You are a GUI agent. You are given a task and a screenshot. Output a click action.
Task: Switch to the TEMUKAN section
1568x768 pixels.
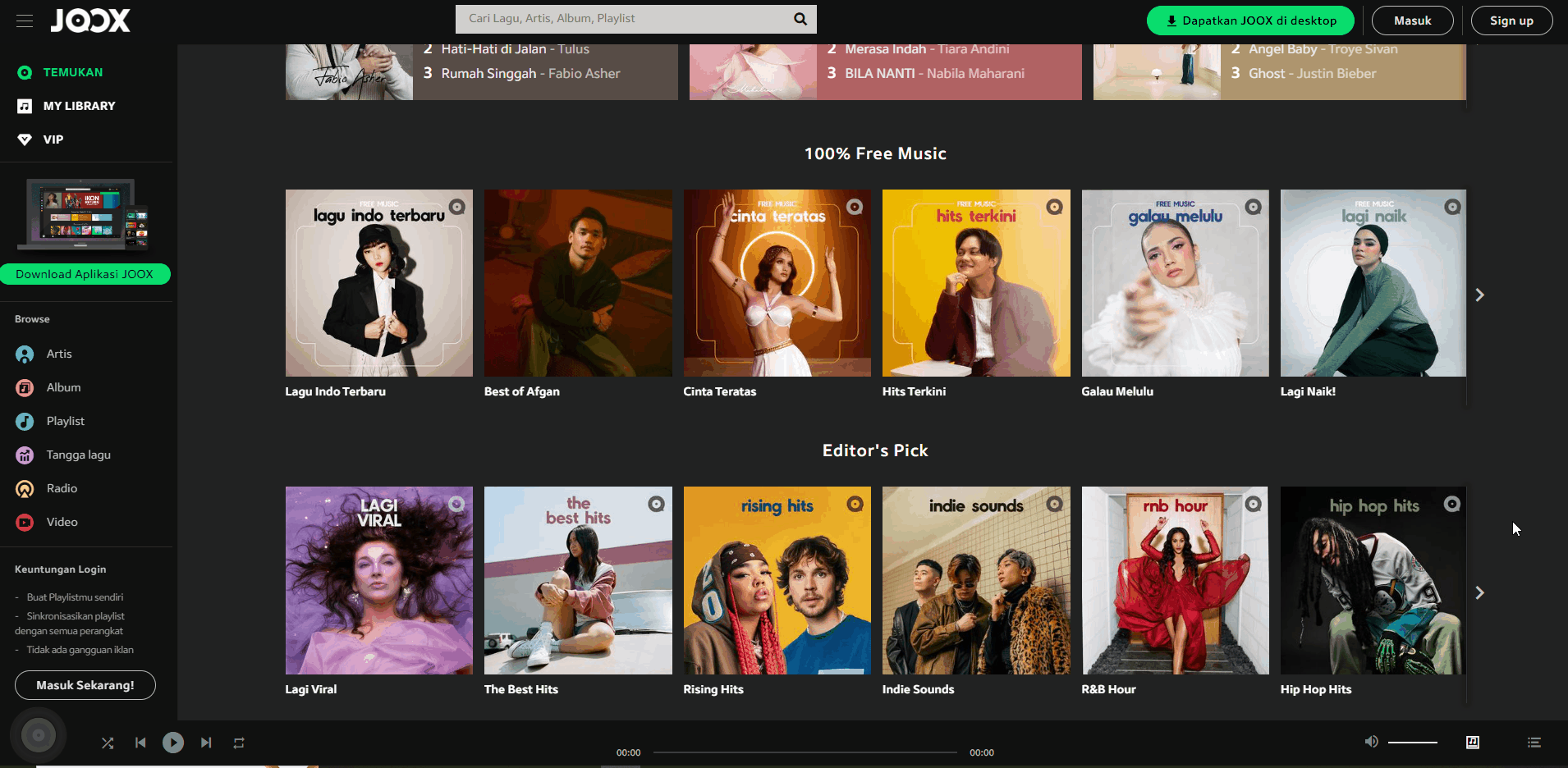click(72, 72)
